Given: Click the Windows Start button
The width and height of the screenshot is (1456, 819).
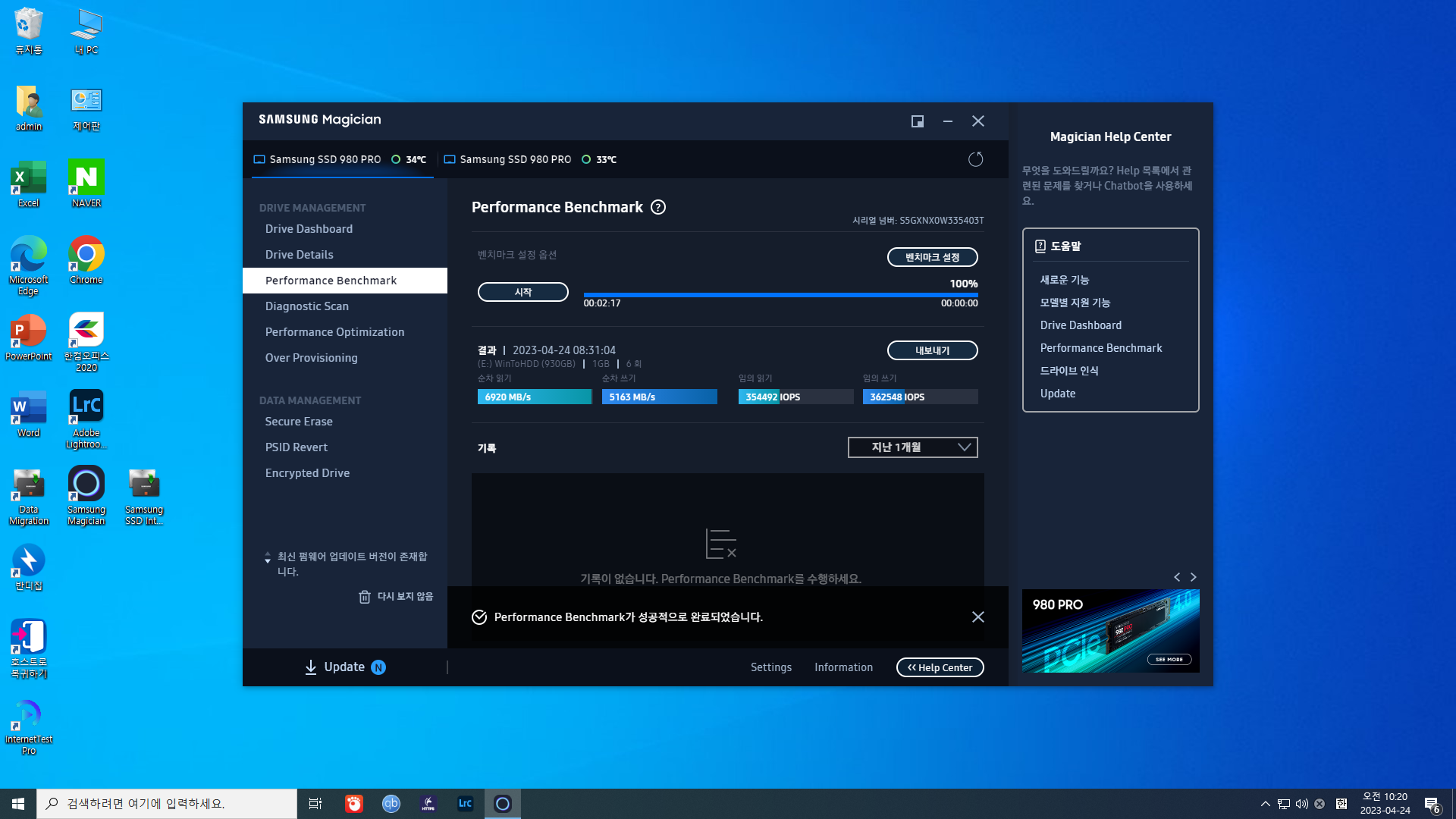Looking at the screenshot, I should [18, 804].
